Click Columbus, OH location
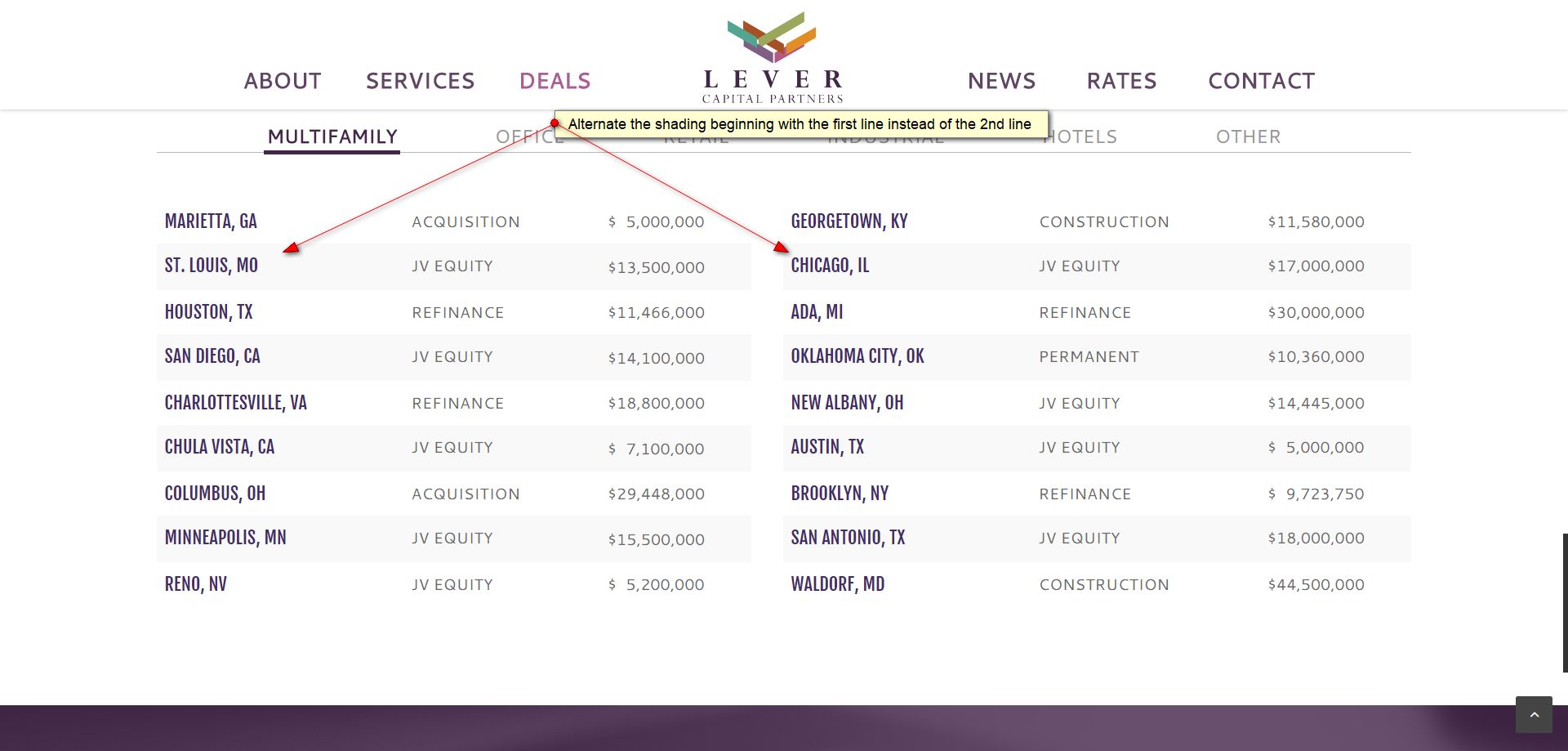The image size is (1568, 751). coord(215,494)
